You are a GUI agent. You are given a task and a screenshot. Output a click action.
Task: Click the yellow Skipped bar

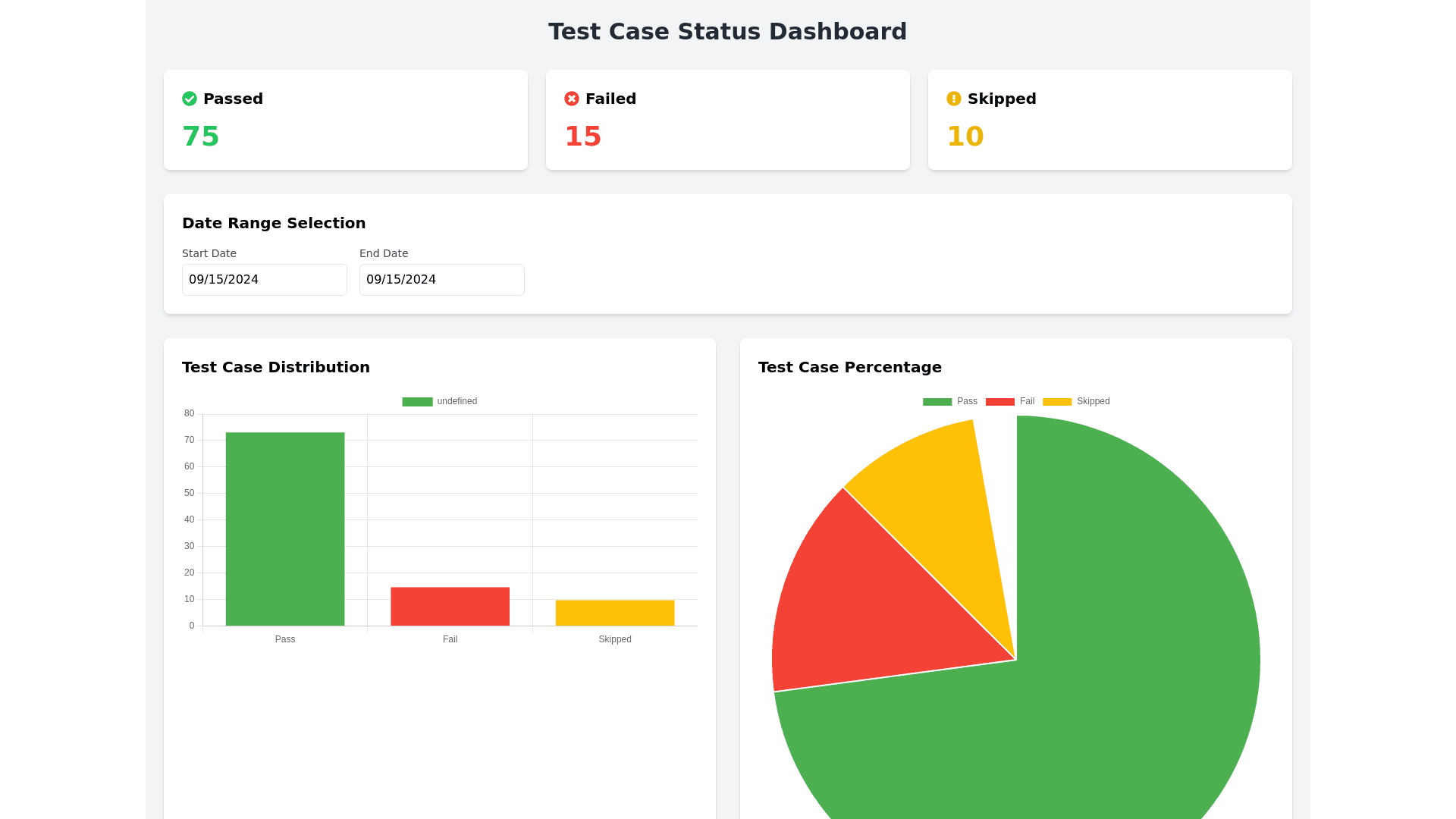pyautogui.click(x=615, y=613)
